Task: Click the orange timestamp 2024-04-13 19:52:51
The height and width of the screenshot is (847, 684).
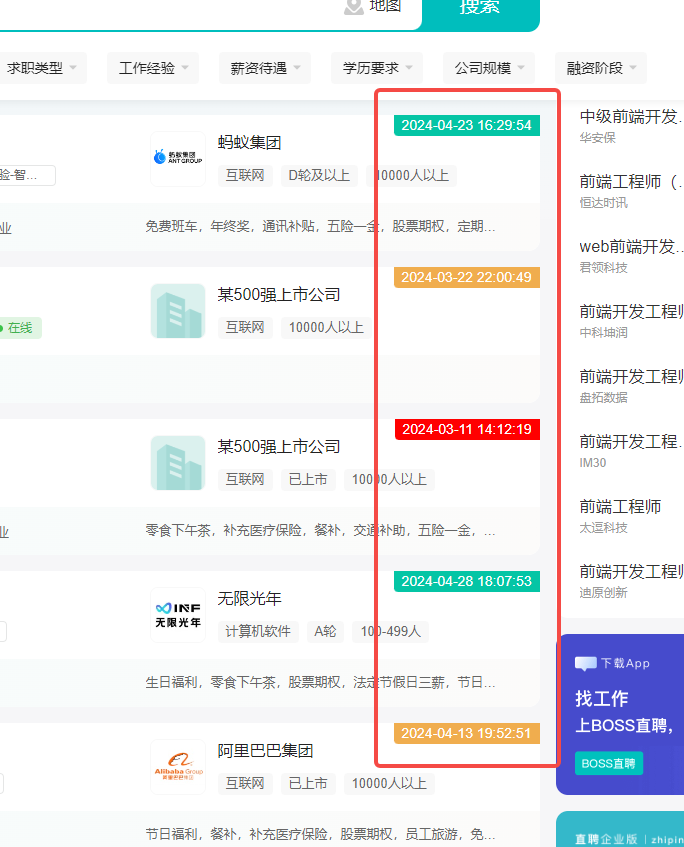Action: 467,733
